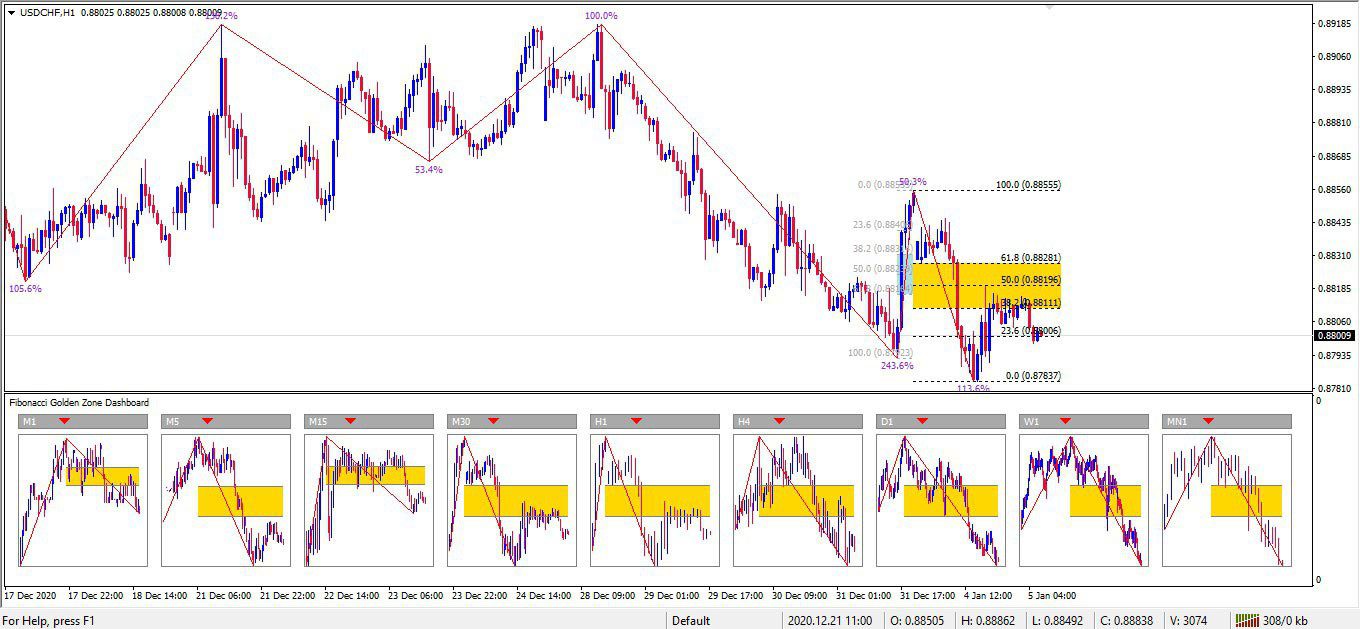Click the M30 golden zone chart
The image size is (1360, 629).
coord(511,500)
